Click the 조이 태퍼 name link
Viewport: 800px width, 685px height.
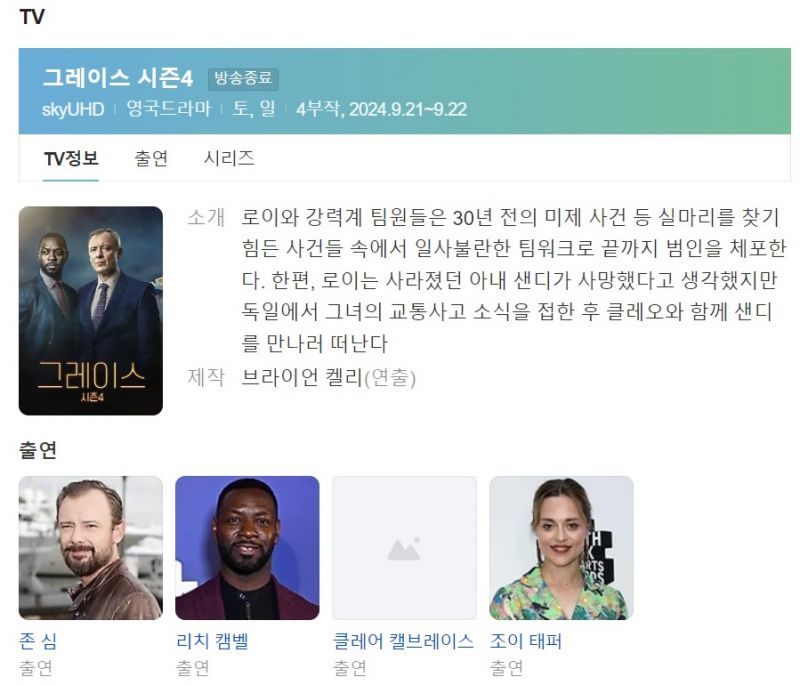pos(526,641)
